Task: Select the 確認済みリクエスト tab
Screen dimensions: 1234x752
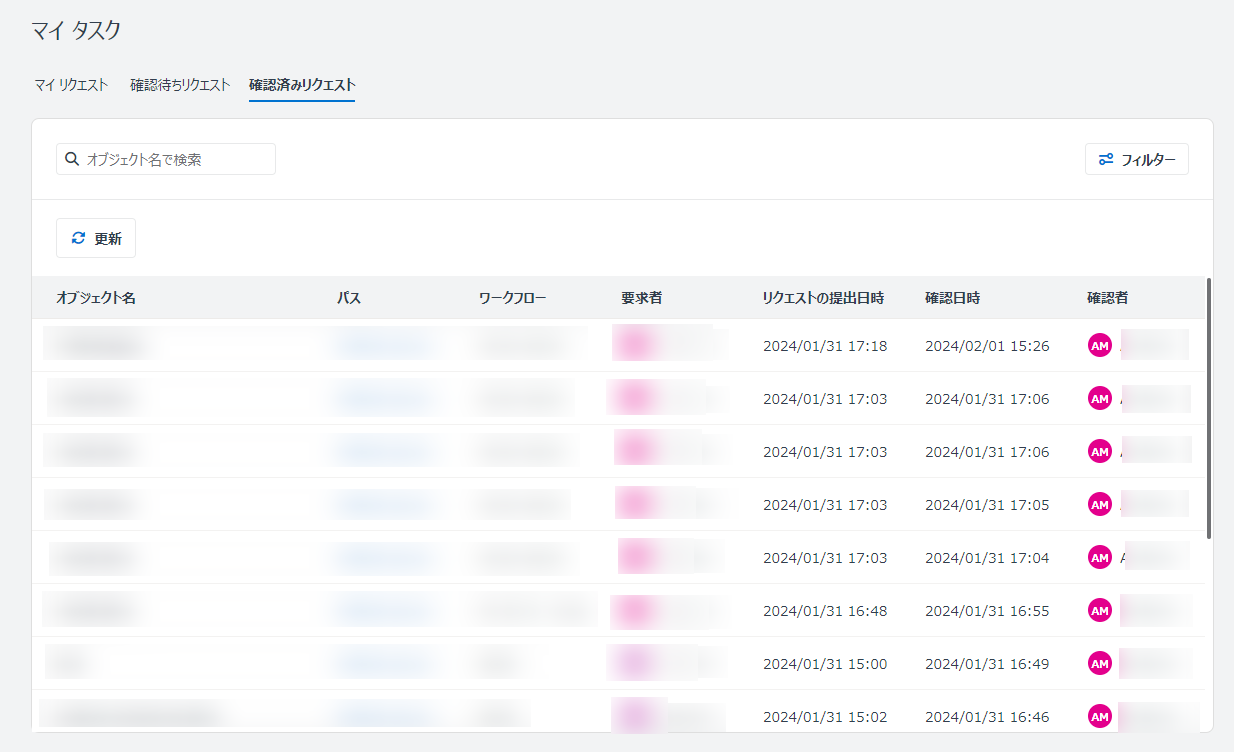Action: pos(302,85)
